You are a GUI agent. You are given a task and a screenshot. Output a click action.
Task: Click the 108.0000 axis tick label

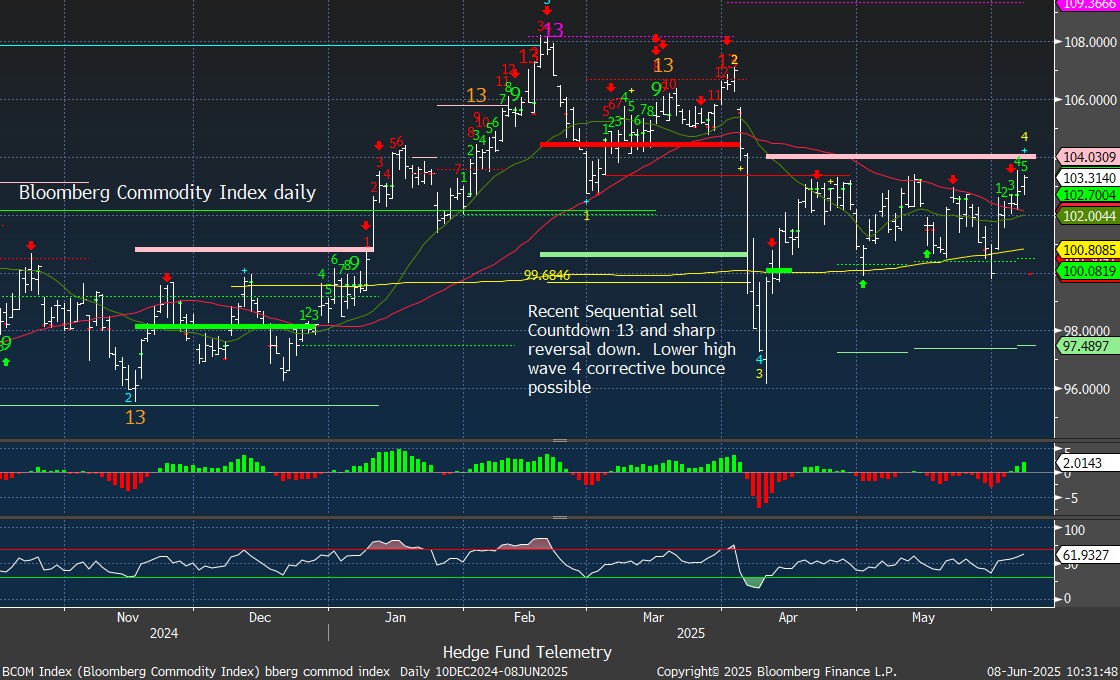pyautogui.click(x=1091, y=42)
